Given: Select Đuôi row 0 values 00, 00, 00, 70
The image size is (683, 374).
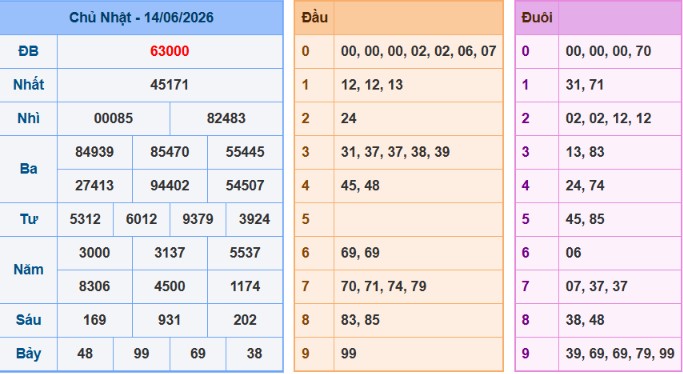Looking at the screenshot, I should (x=609, y=51).
